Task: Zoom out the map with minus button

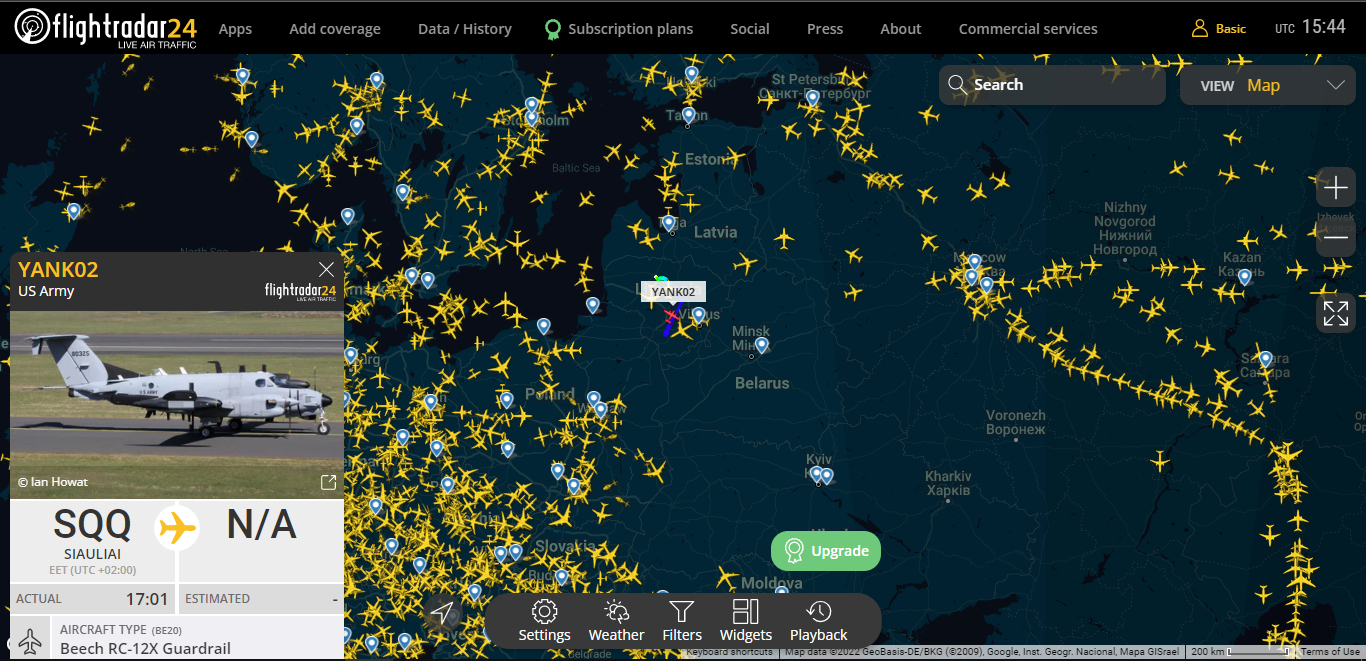Action: [x=1336, y=237]
